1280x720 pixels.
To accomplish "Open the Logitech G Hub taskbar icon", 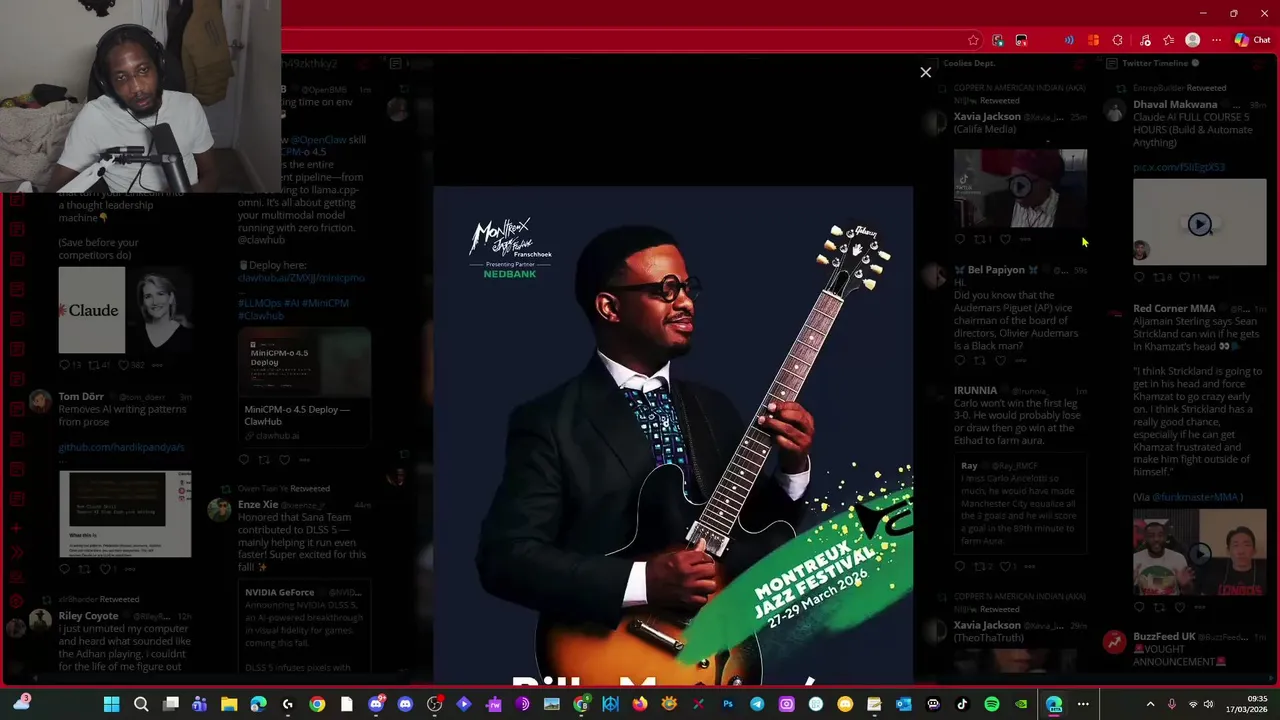I will [288, 704].
